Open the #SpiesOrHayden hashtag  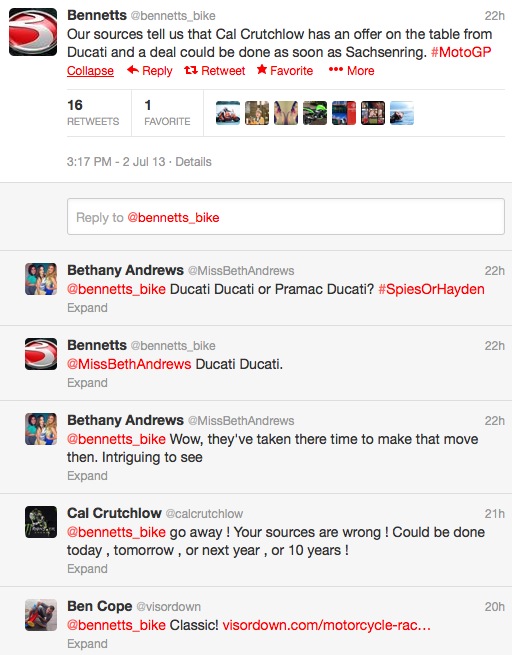431,289
